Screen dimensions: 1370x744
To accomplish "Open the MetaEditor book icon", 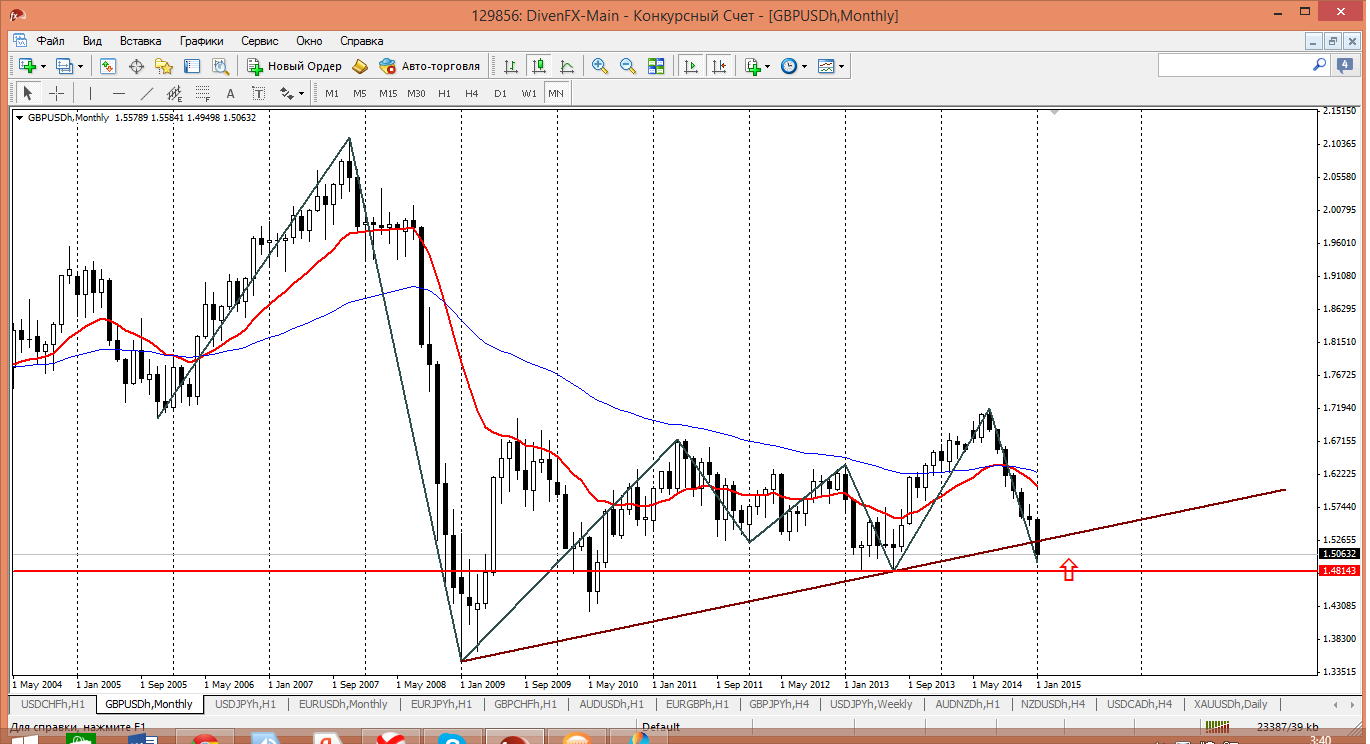I will (x=360, y=66).
